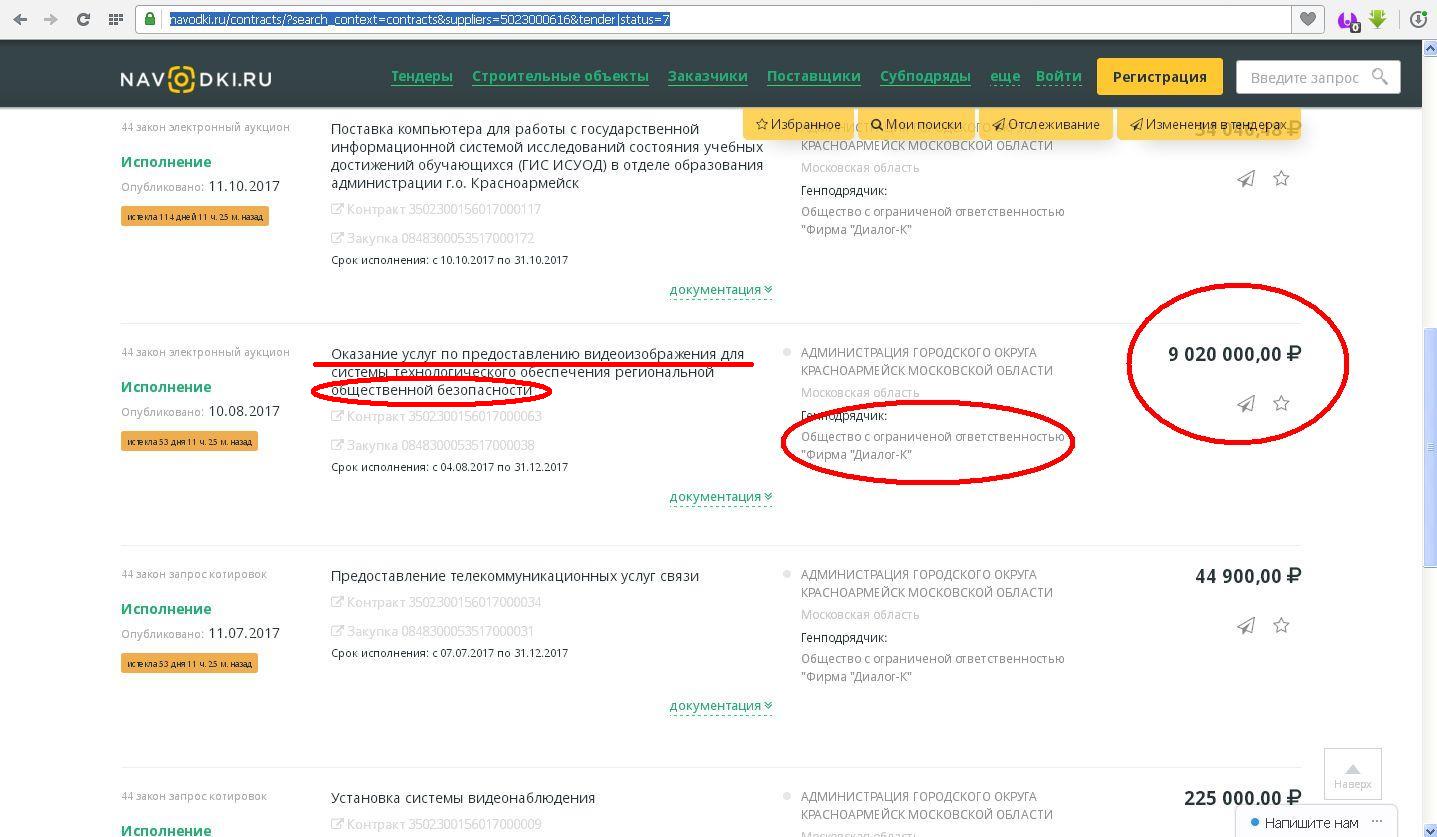Open the Мои поиски tab
Image resolution: width=1437 pixels, height=837 pixels.
point(916,125)
